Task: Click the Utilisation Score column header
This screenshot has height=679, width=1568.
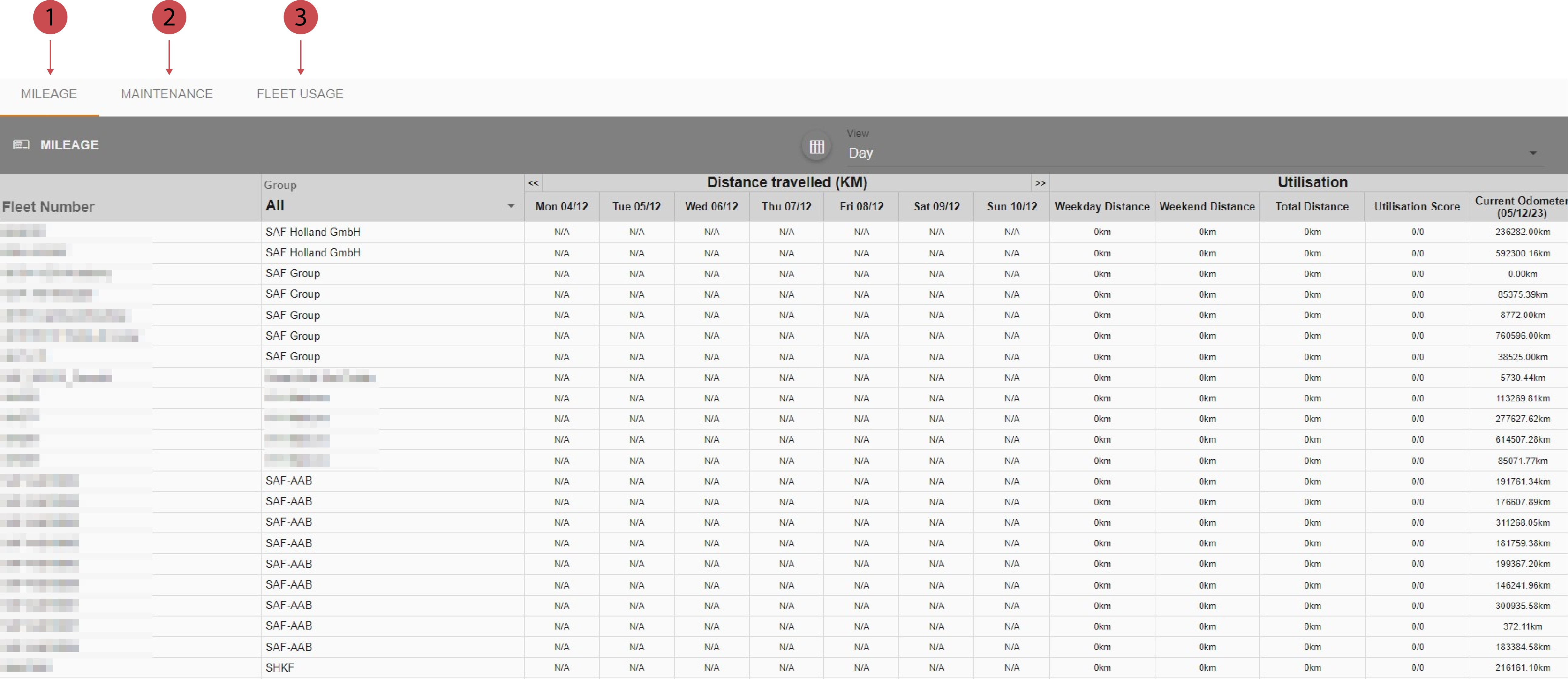Action: 1417,206
